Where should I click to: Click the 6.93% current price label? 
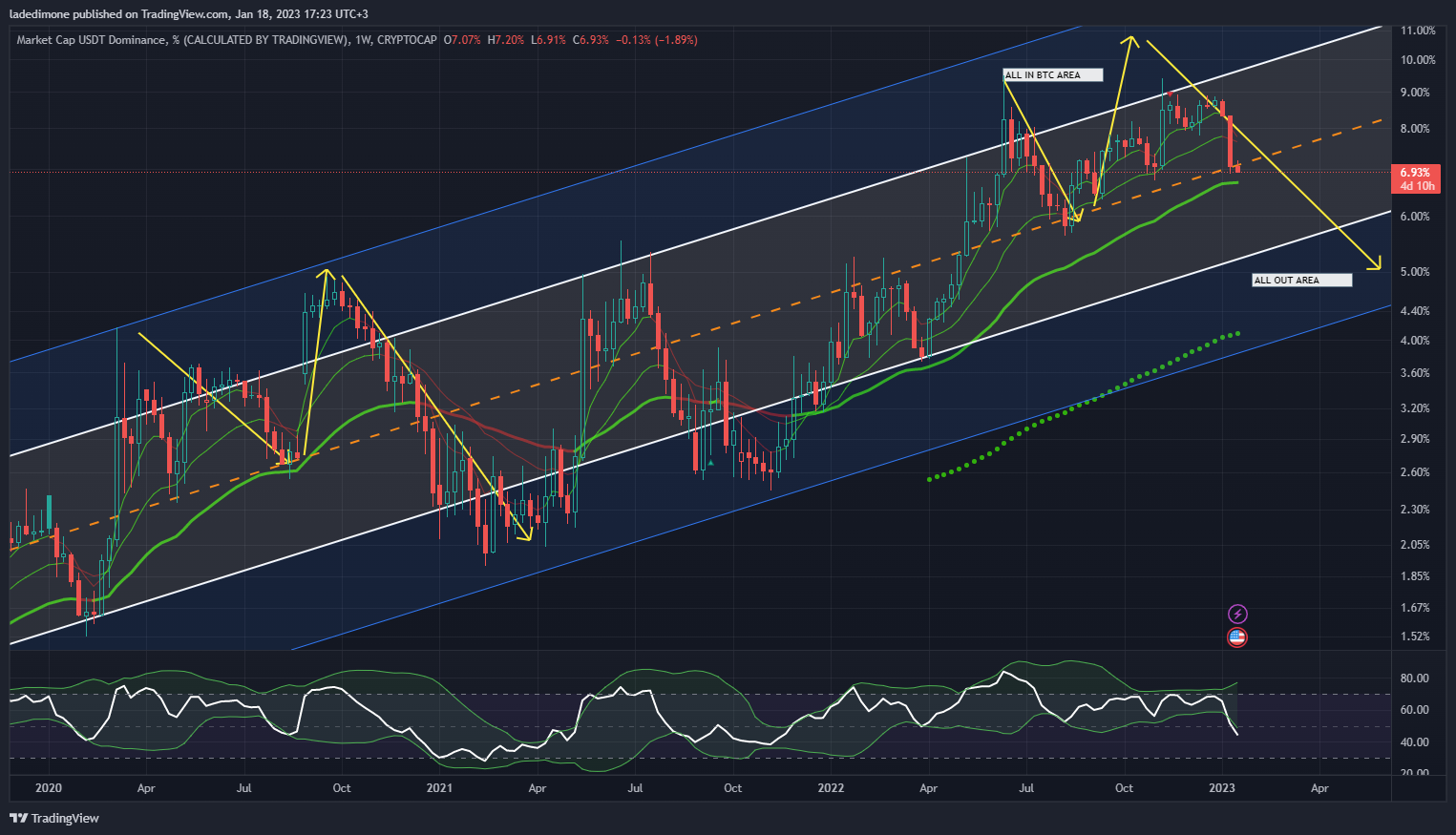1415,173
